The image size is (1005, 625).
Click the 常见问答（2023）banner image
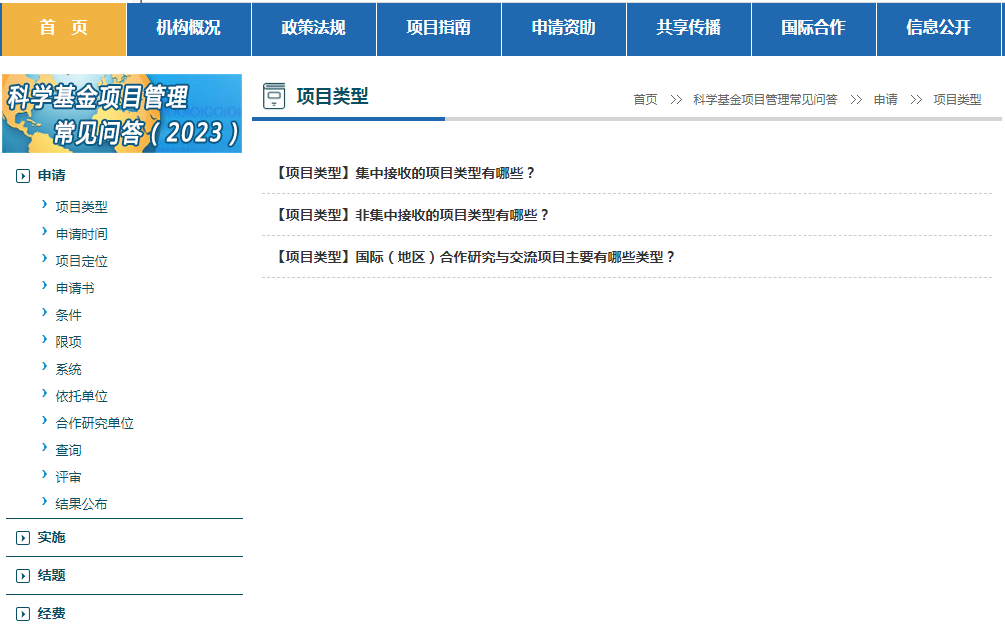pyautogui.click(x=122, y=111)
